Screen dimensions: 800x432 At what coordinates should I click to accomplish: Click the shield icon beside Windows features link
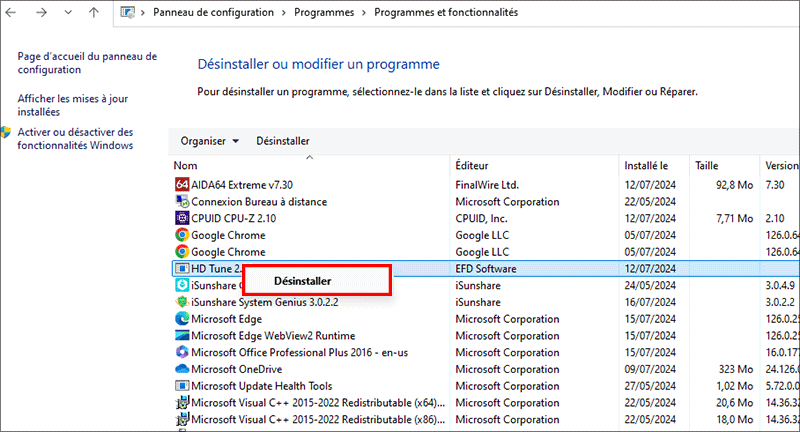click(6, 133)
